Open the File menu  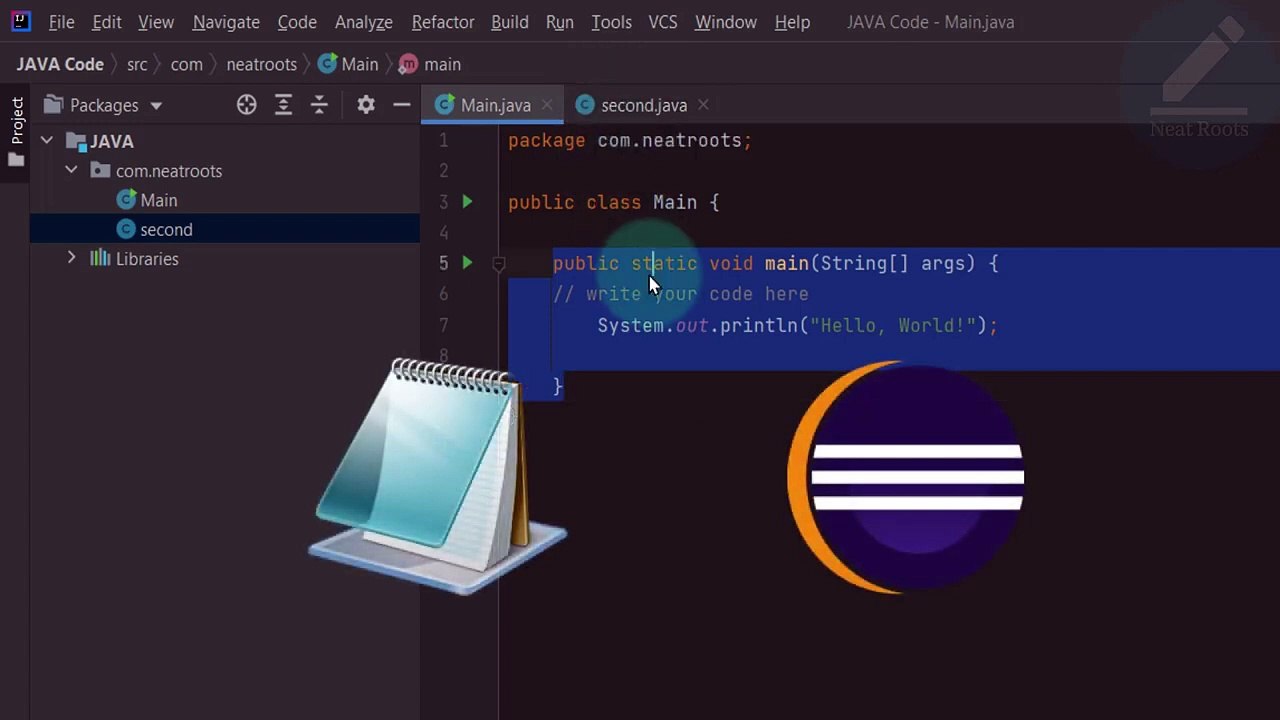61,22
